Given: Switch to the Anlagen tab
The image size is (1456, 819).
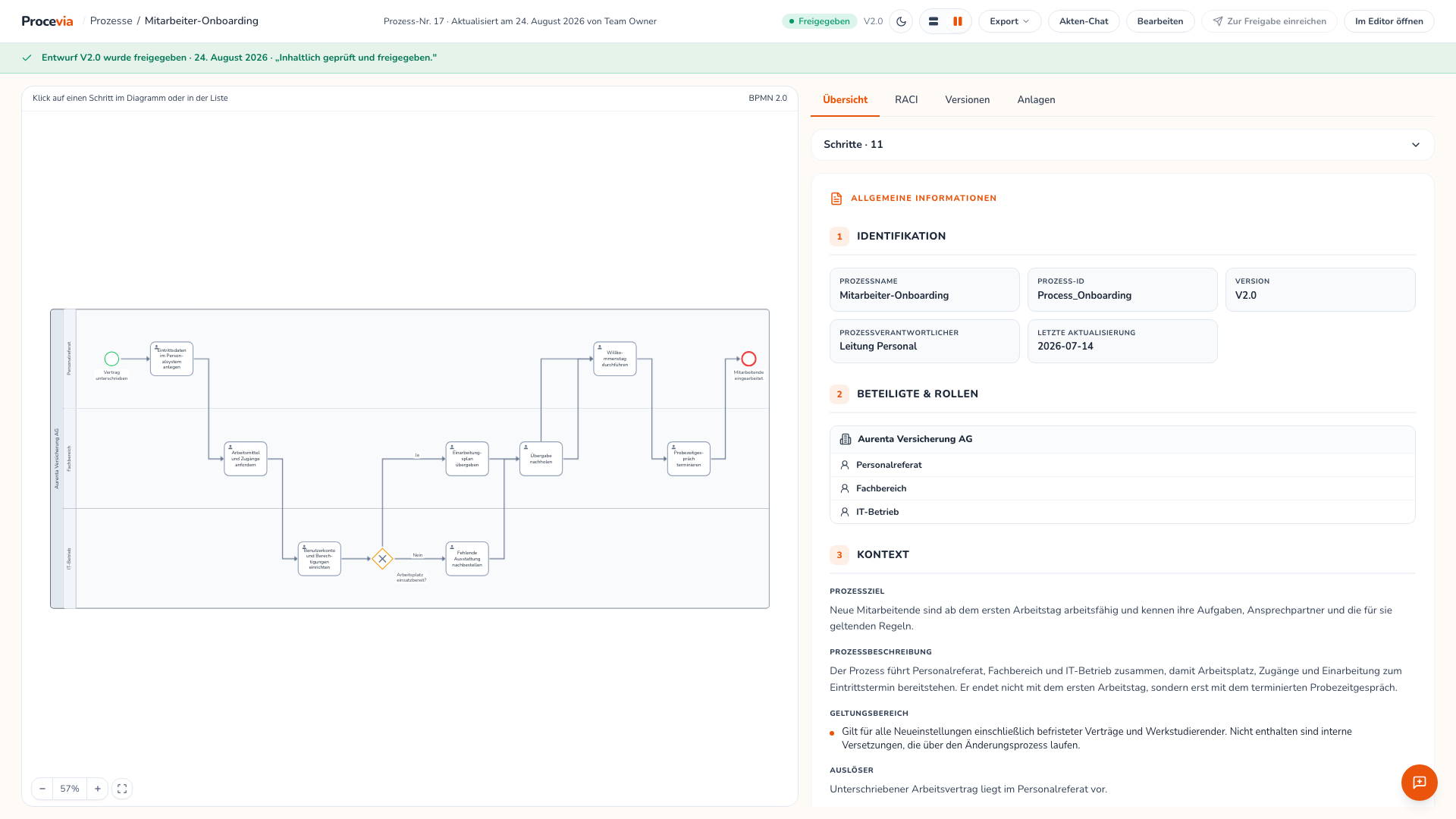Looking at the screenshot, I should coord(1036,100).
